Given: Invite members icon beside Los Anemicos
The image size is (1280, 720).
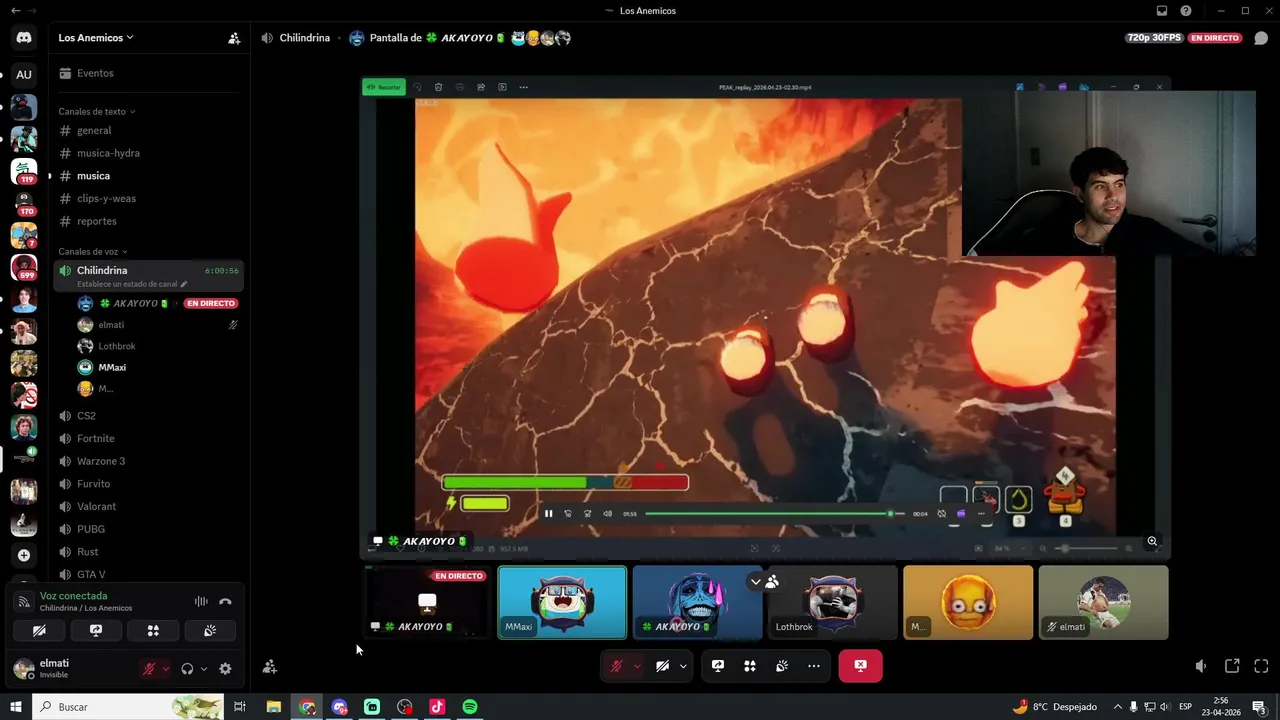Looking at the screenshot, I should pos(234,38).
